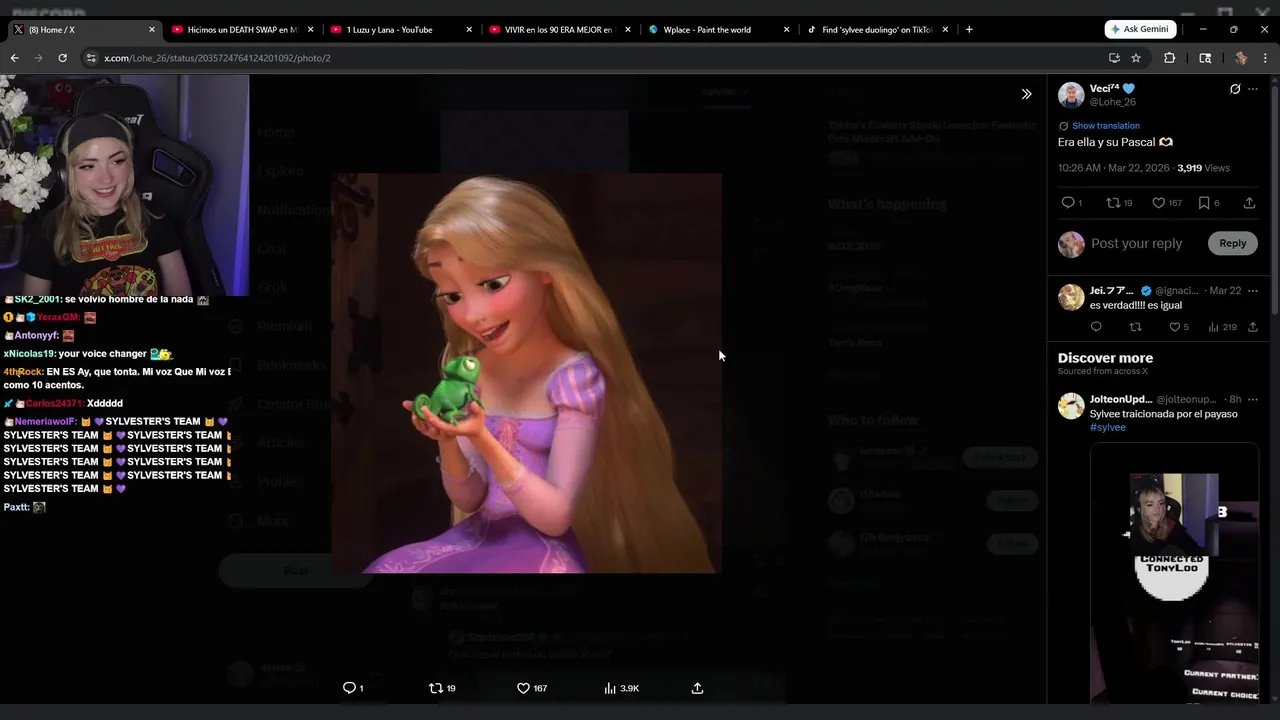Open browser side panel icon
Viewport: 1280px width, 720px height.
[x=1205, y=58]
